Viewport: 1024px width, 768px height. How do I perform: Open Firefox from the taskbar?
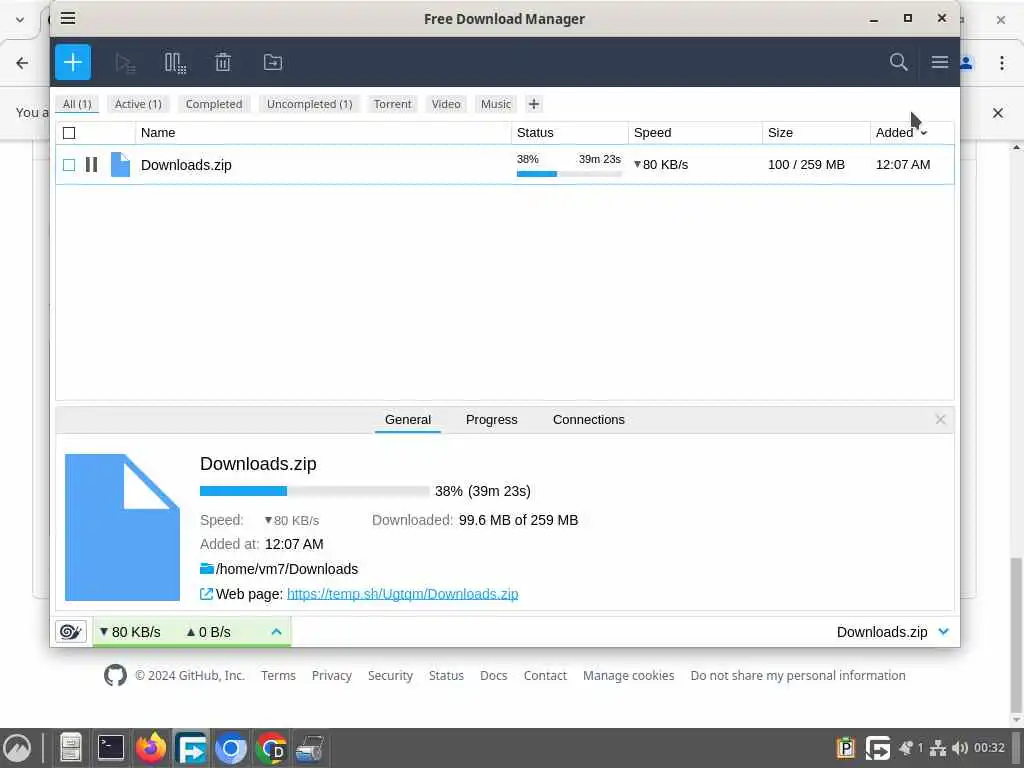(x=151, y=748)
